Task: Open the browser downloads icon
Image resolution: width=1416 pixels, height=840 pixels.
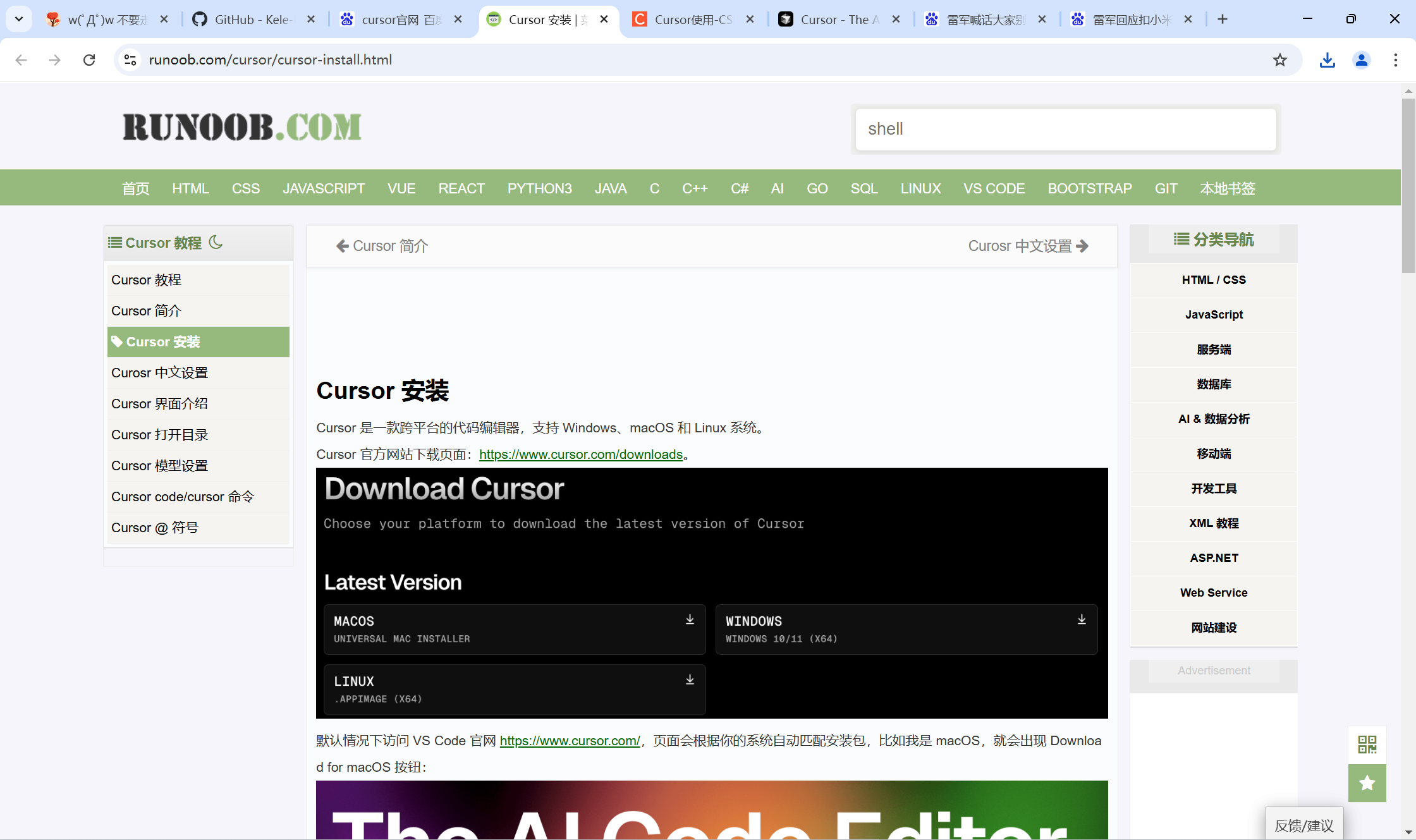Action: pyautogui.click(x=1327, y=60)
